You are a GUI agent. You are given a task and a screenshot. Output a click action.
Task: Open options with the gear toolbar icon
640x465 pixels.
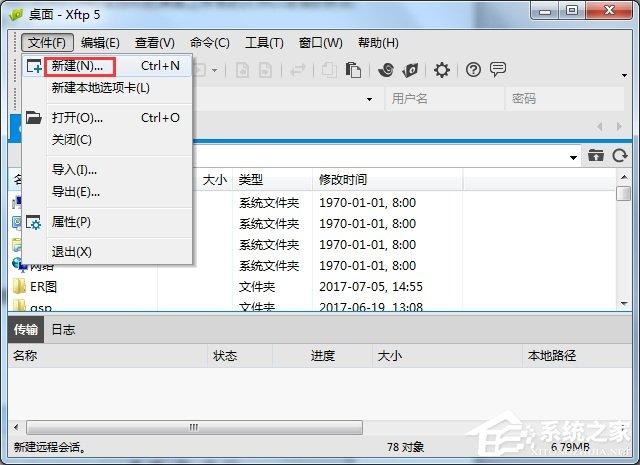point(442,70)
